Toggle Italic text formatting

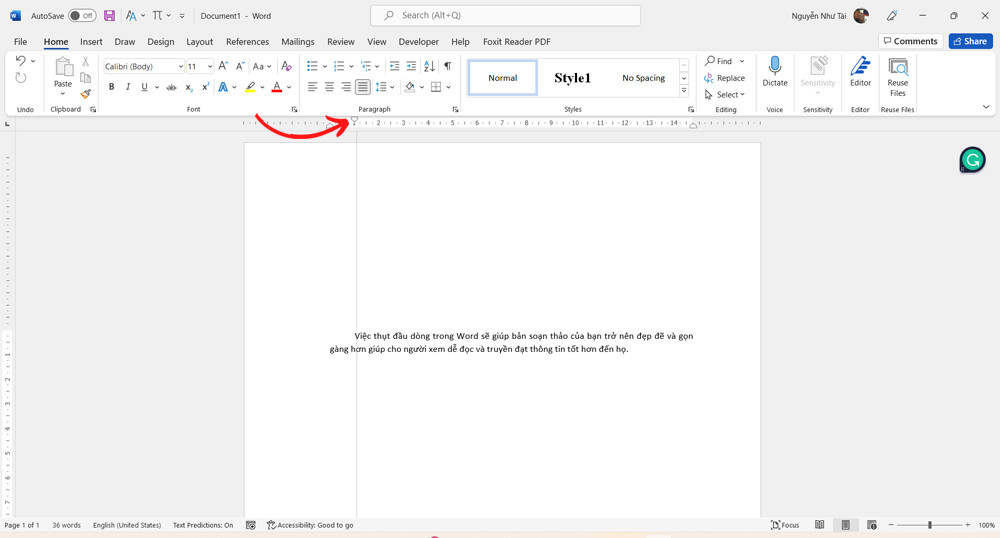128,87
